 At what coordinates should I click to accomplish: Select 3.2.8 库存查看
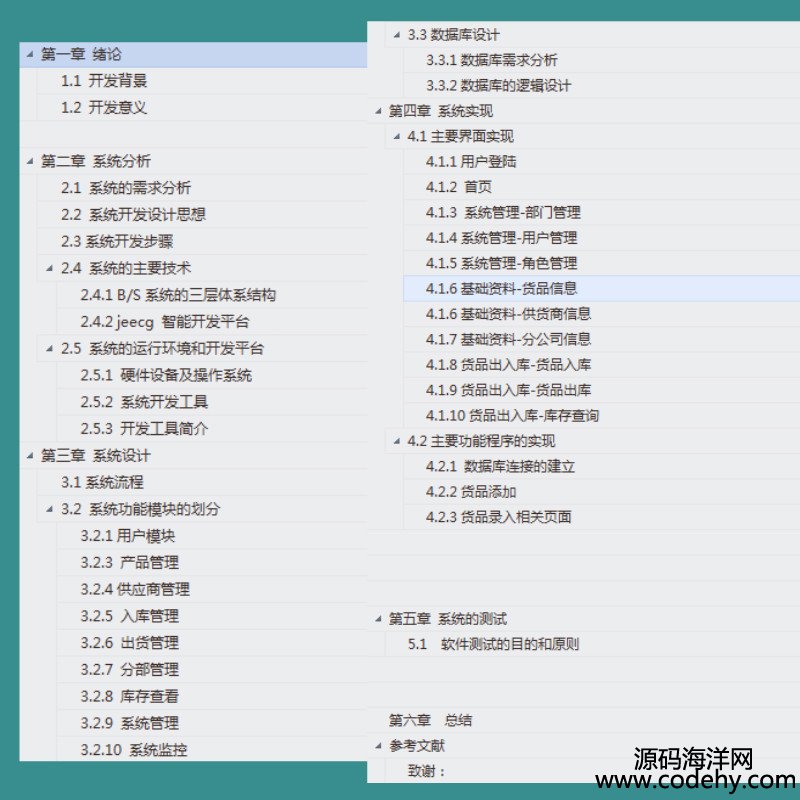(x=130, y=696)
